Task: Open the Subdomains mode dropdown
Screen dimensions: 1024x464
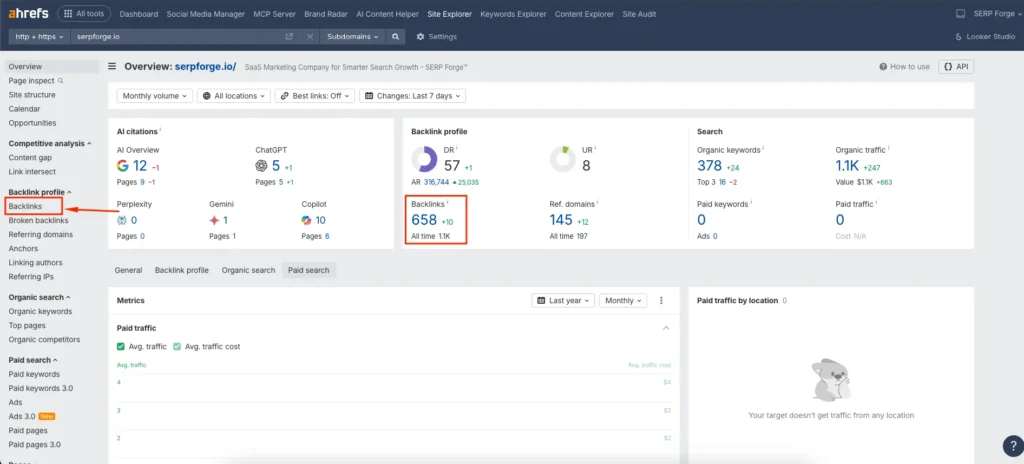Action: point(353,36)
